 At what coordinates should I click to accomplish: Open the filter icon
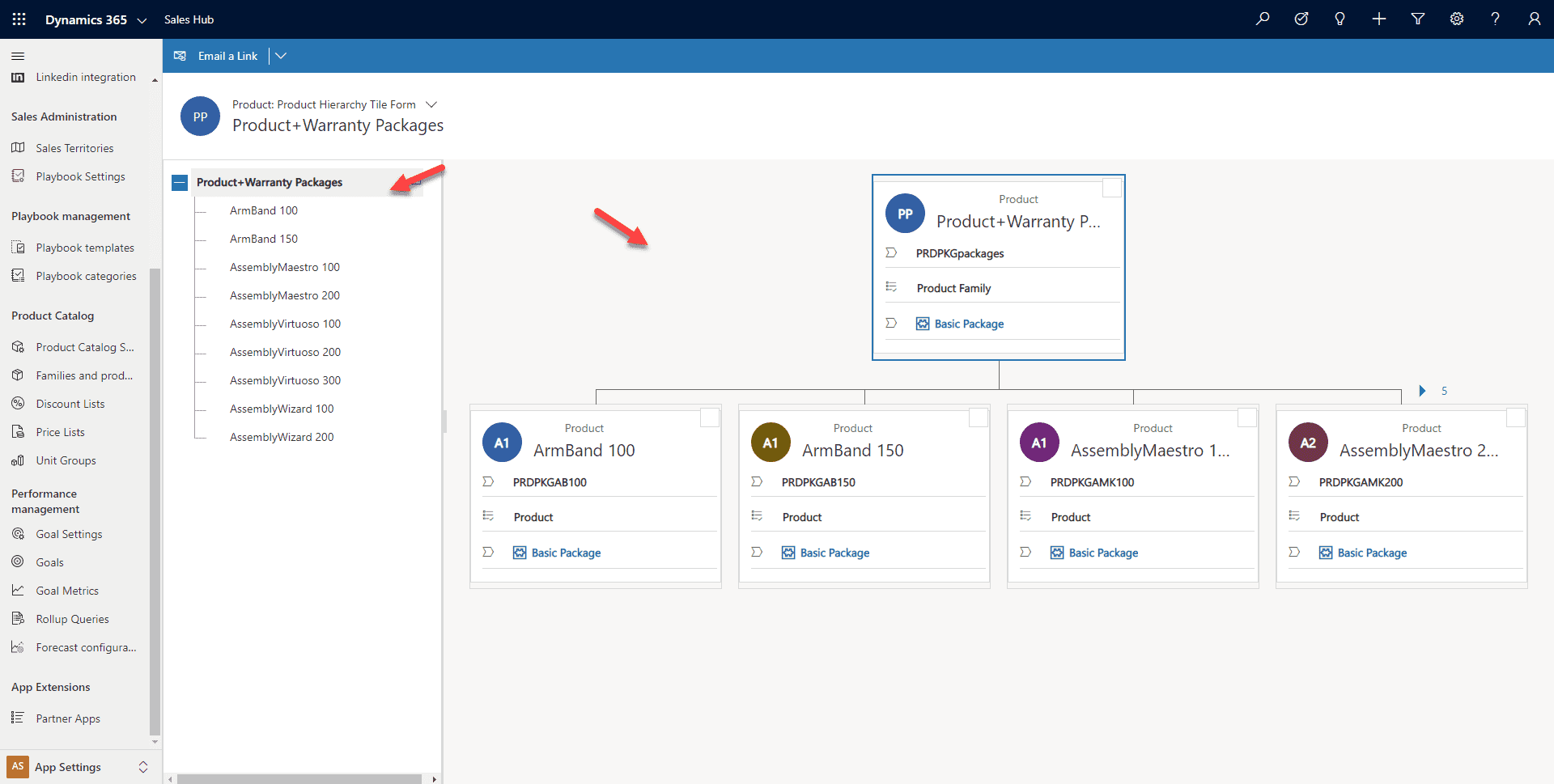point(1418,19)
